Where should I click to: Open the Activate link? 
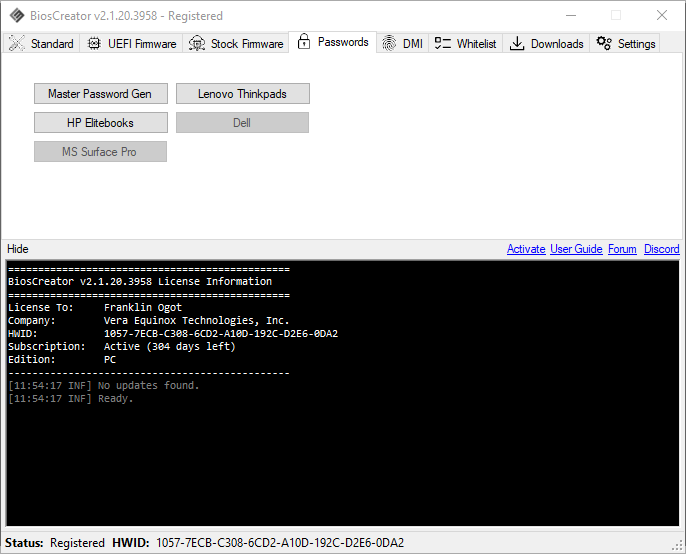point(526,249)
